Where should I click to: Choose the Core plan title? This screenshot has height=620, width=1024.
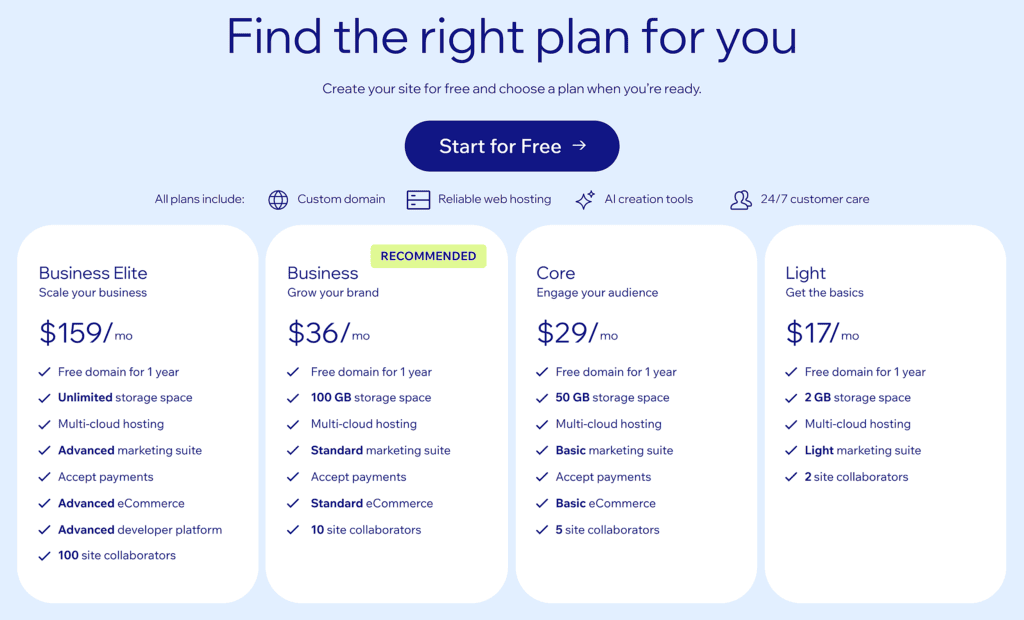[x=556, y=273]
